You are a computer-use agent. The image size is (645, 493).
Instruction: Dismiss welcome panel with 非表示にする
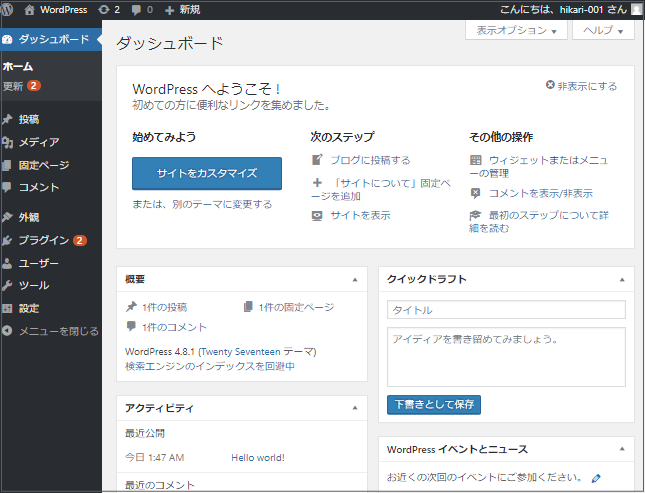pos(581,86)
